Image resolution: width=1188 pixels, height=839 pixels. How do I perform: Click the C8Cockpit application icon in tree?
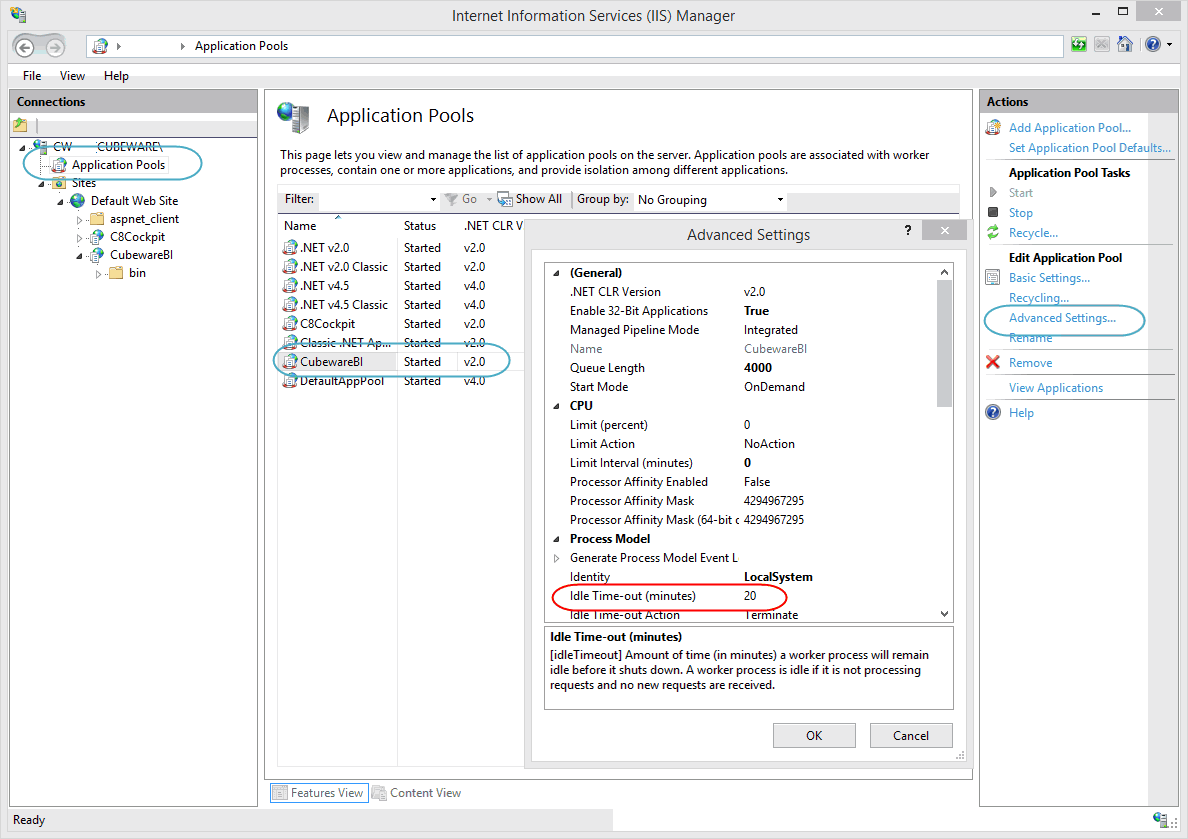pos(96,236)
